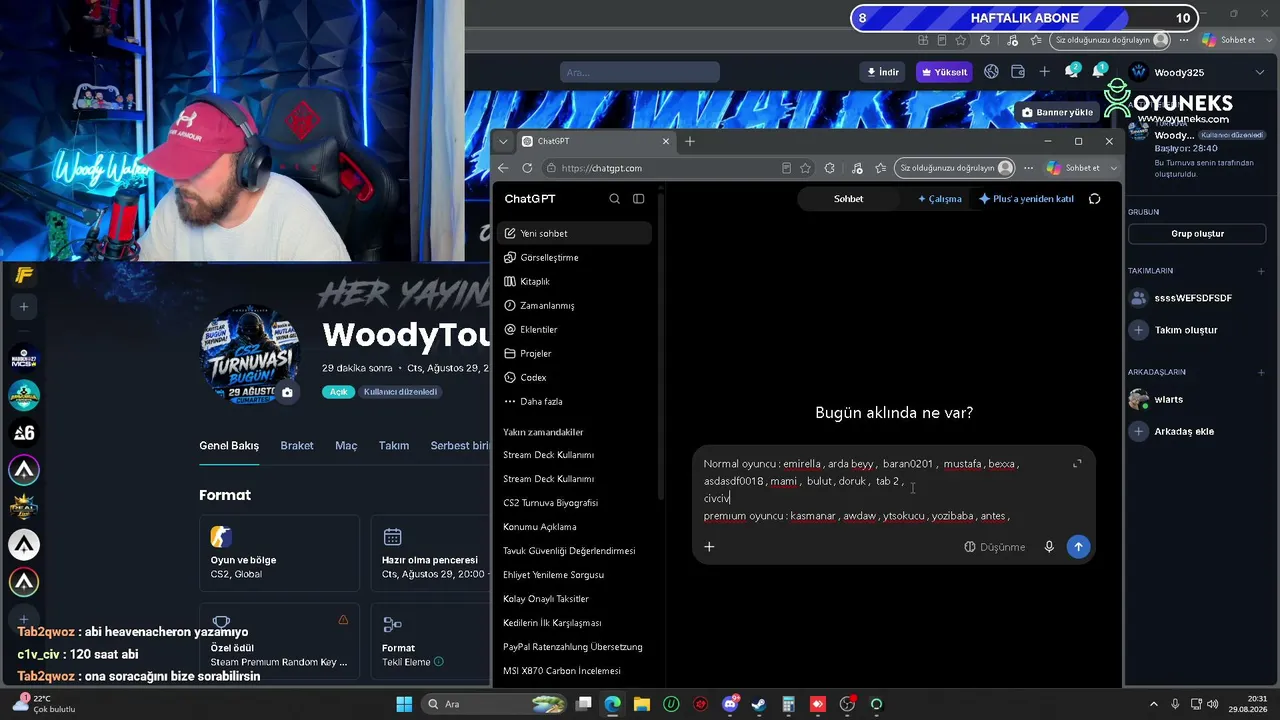Open temporary chat icon in ChatGPT header

[x=1095, y=199]
